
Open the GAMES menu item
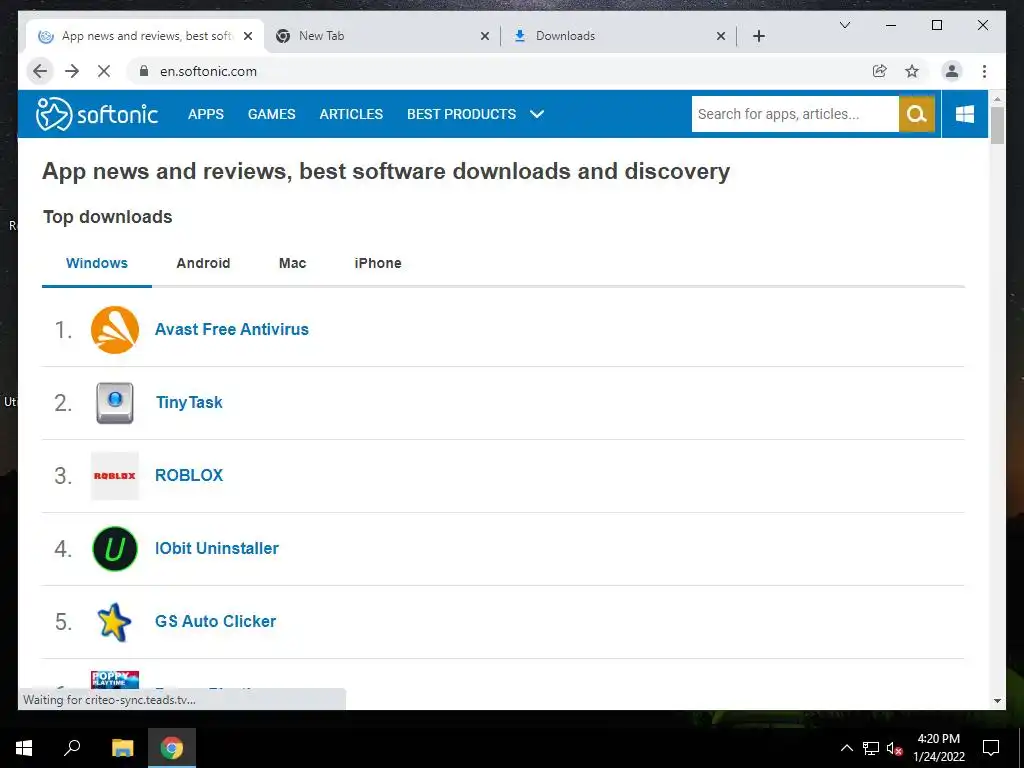click(272, 114)
